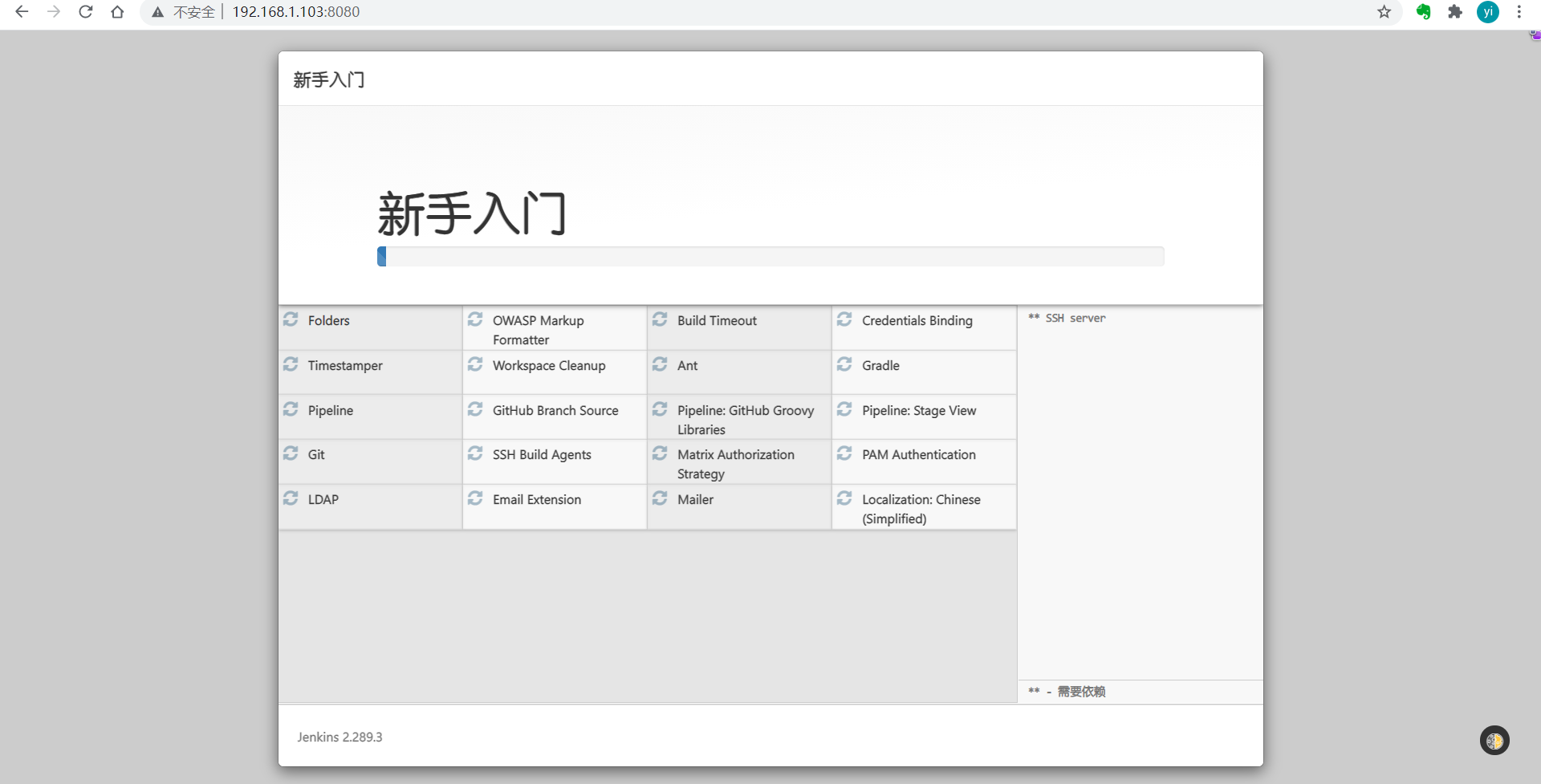Screen dimensions: 1541x784
Task: Click the Credentials Binding label
Action: [917, 321]
